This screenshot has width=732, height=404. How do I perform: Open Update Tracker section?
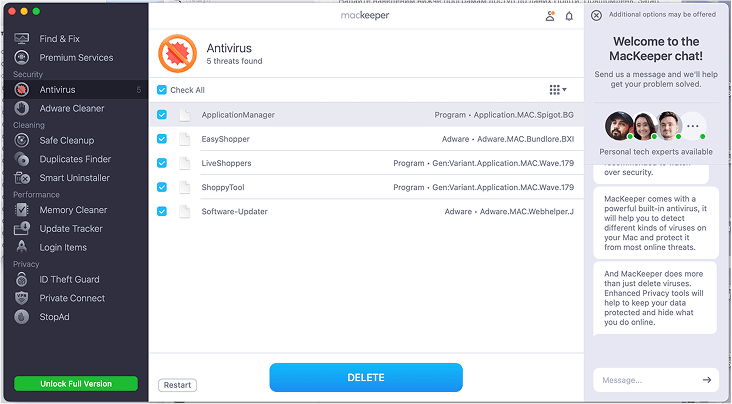71,228
